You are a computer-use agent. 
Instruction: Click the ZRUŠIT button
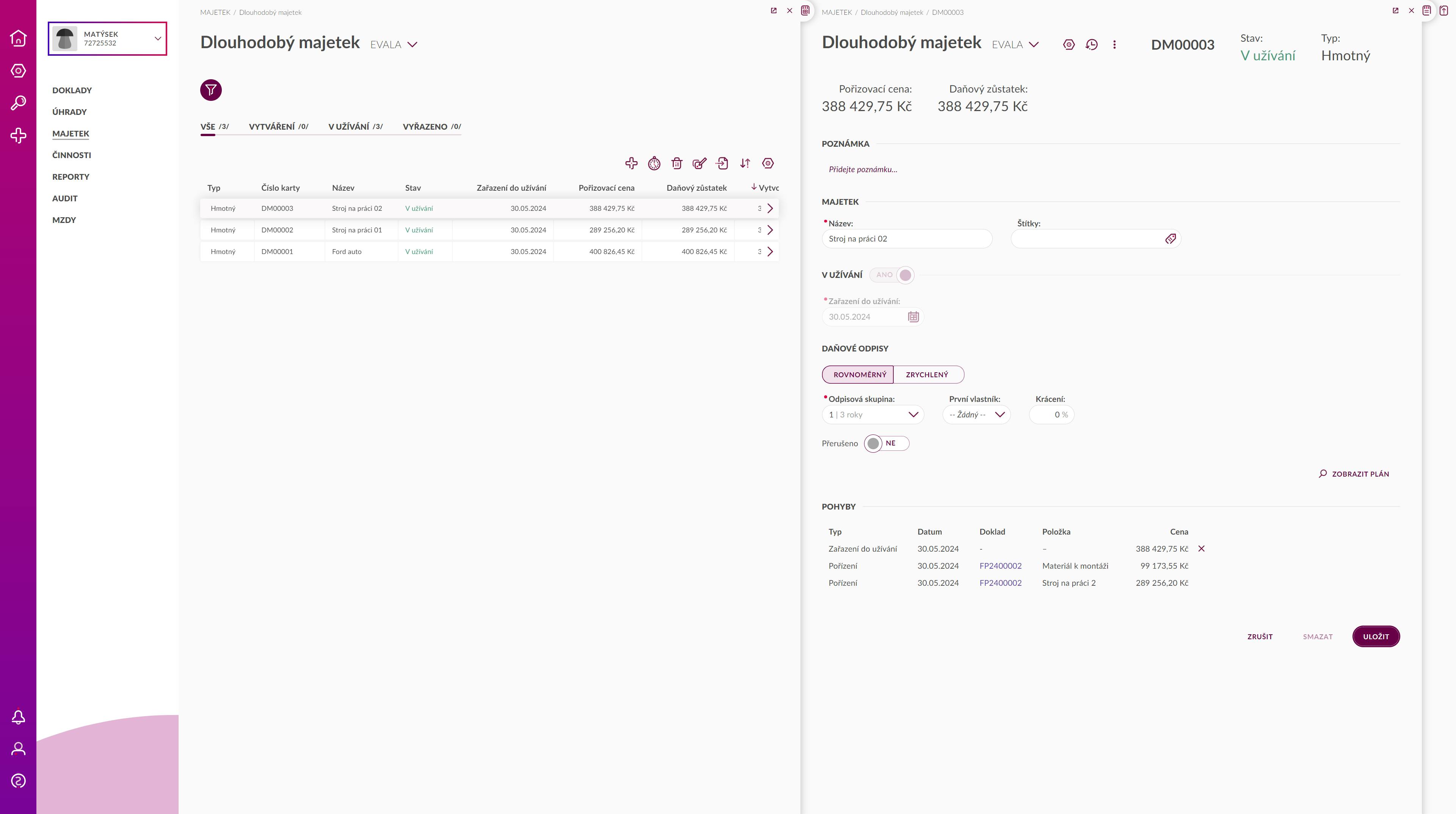click(1260, 637)
